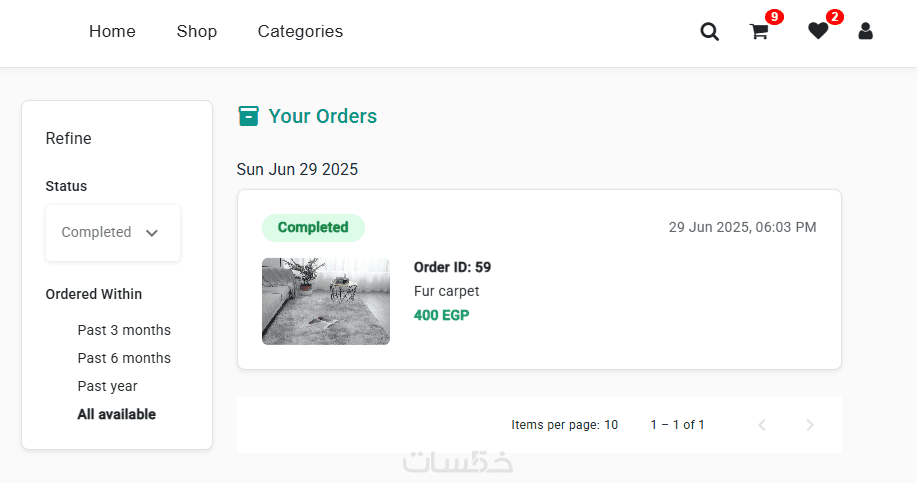This screenshot has width=917, height=483.
Task: Go to previous orders page arrow
Action: coord(762,425)
